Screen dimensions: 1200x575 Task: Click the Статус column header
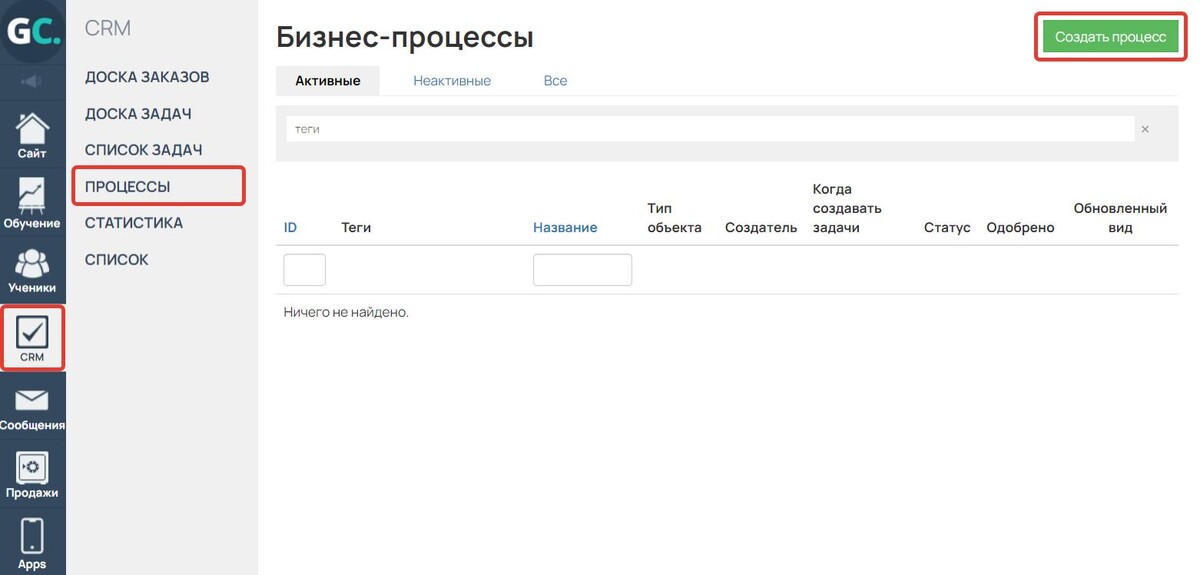947,227
